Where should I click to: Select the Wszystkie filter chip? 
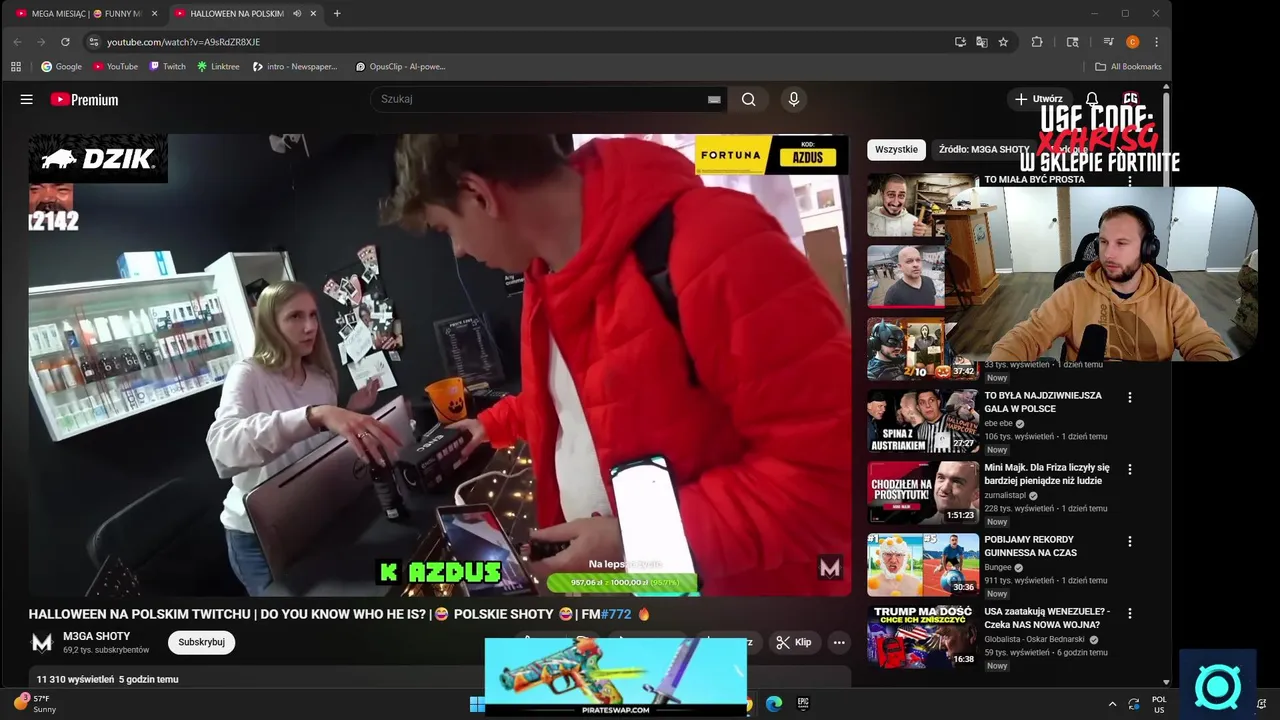tap(896, 149)
